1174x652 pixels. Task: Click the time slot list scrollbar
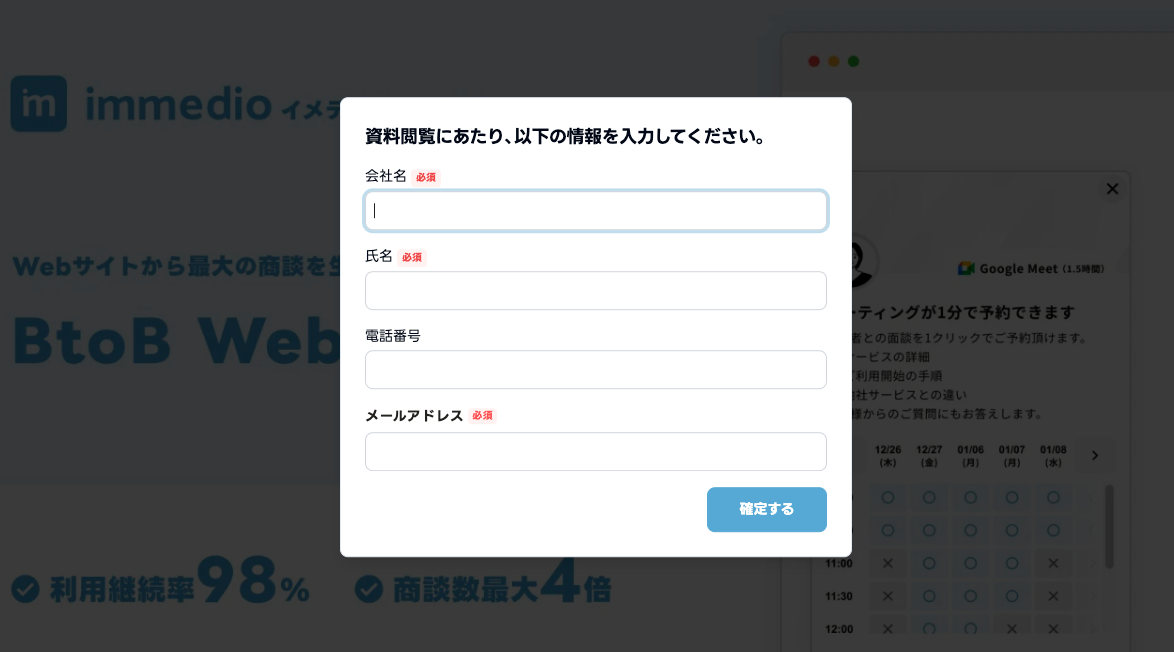tap(1109, 526)
